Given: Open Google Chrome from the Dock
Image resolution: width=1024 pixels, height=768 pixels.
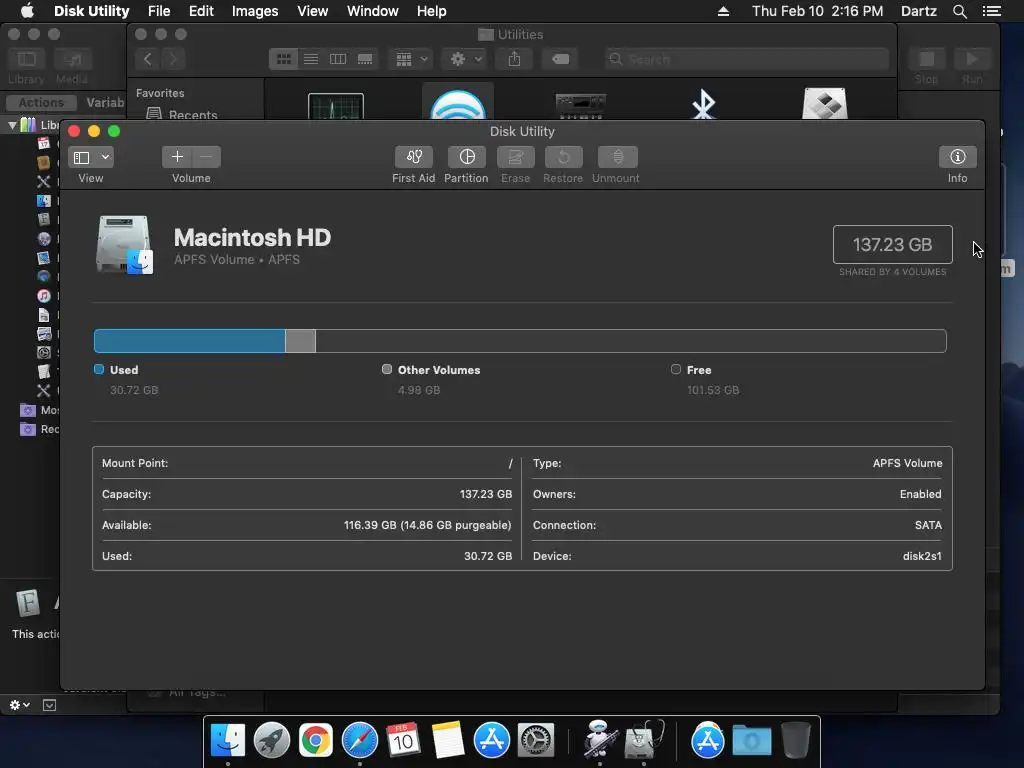Looking at the screenshot, I should pos(315,740).
